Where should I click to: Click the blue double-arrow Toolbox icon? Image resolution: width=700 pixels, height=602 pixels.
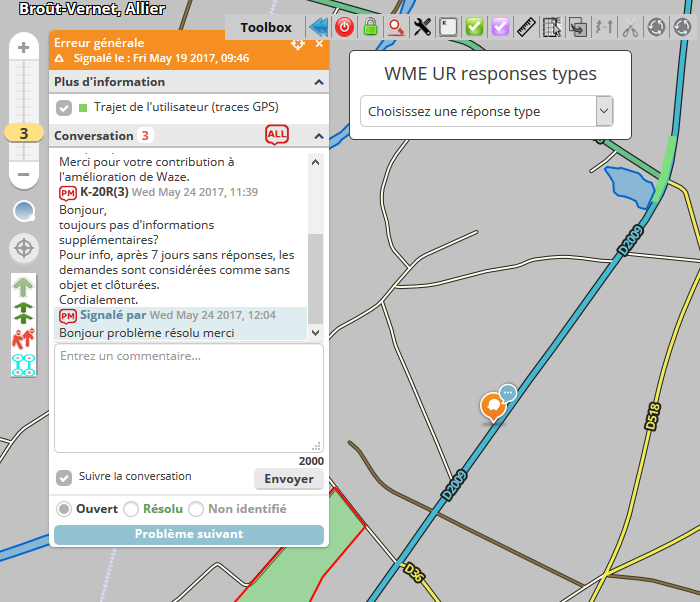click(319, 27)
